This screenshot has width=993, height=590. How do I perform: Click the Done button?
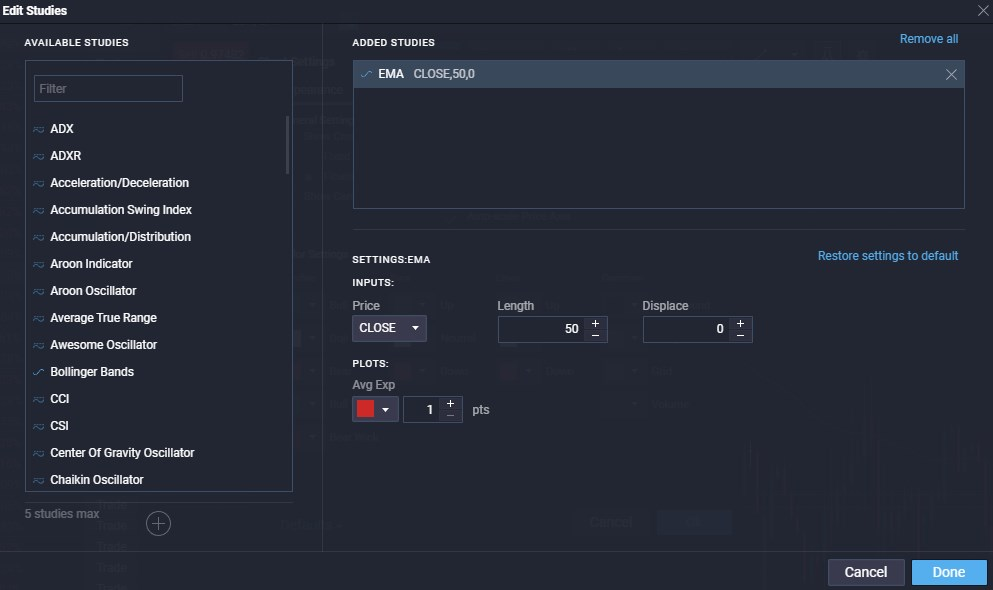coord(949,572)
